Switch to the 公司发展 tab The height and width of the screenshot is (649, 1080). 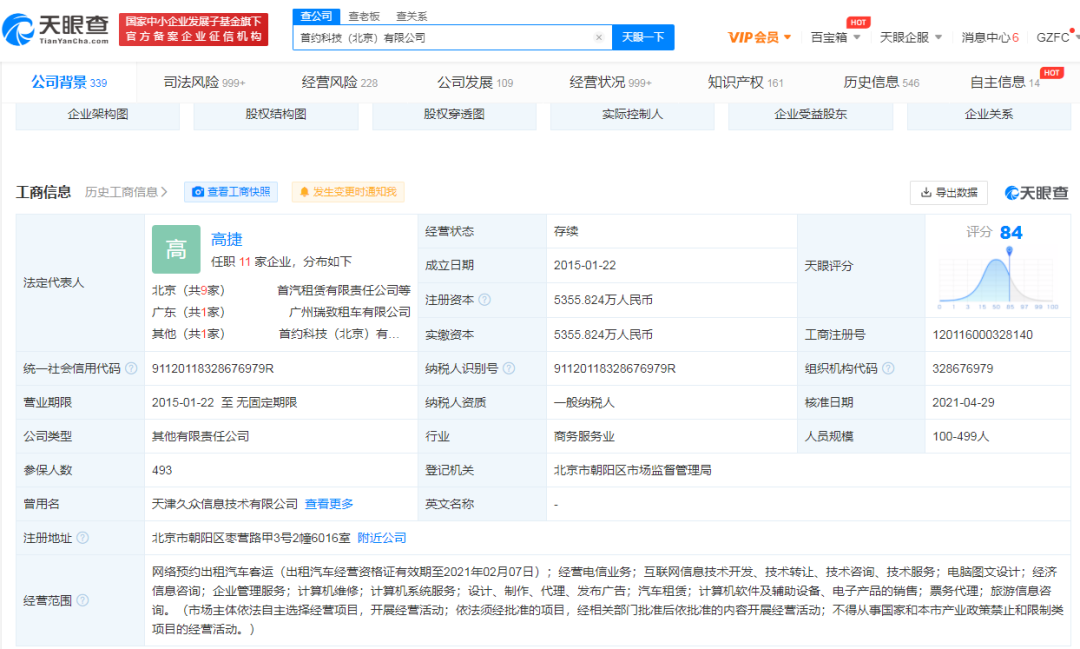point(475,83)
